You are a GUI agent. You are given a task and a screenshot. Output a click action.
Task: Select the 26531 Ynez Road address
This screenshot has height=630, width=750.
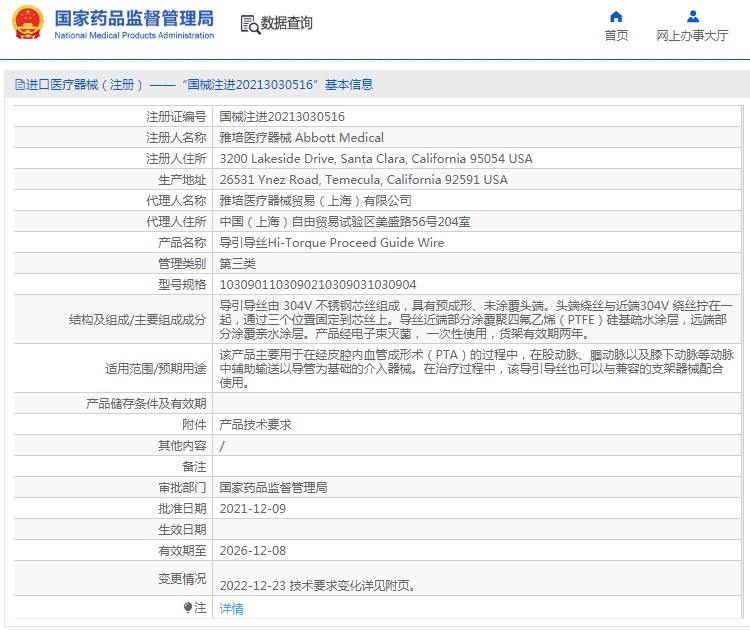(364, 180)
